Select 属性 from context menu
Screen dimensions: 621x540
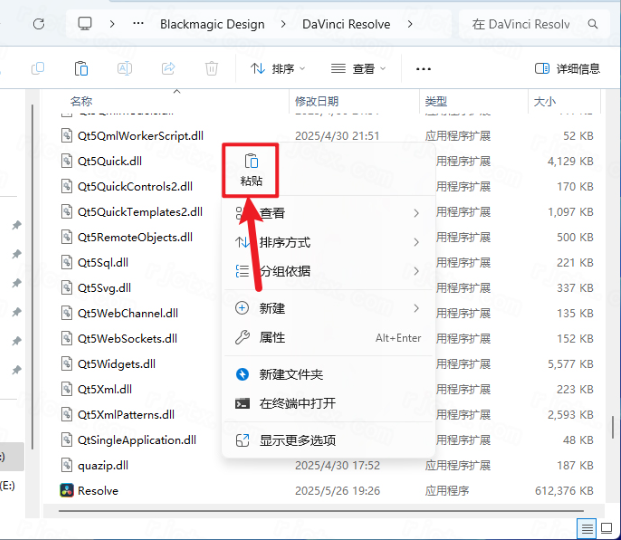click(x=328, y=338)
